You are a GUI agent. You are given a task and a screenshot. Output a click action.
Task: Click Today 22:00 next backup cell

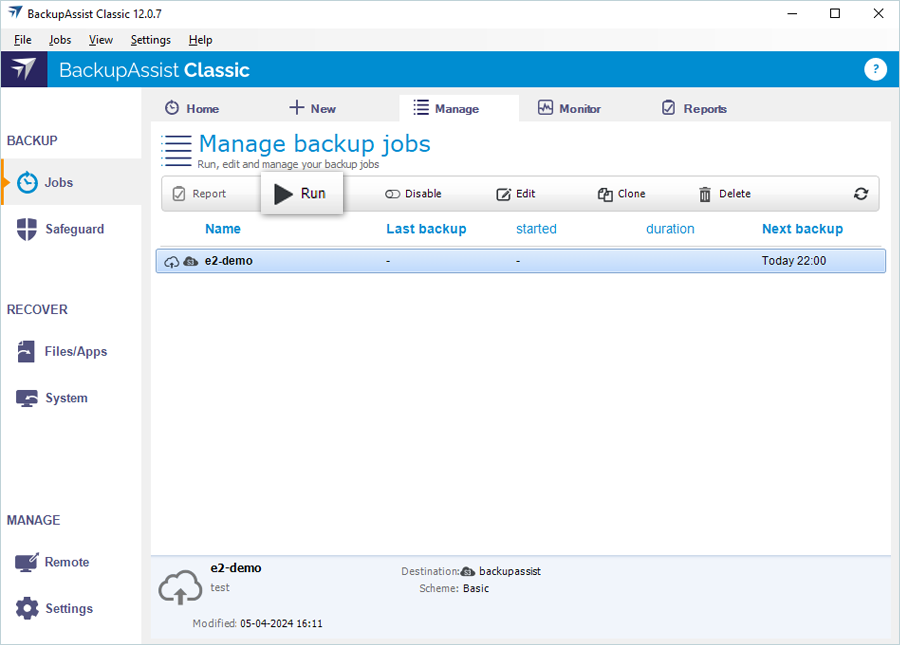click(x=794, y=261)
